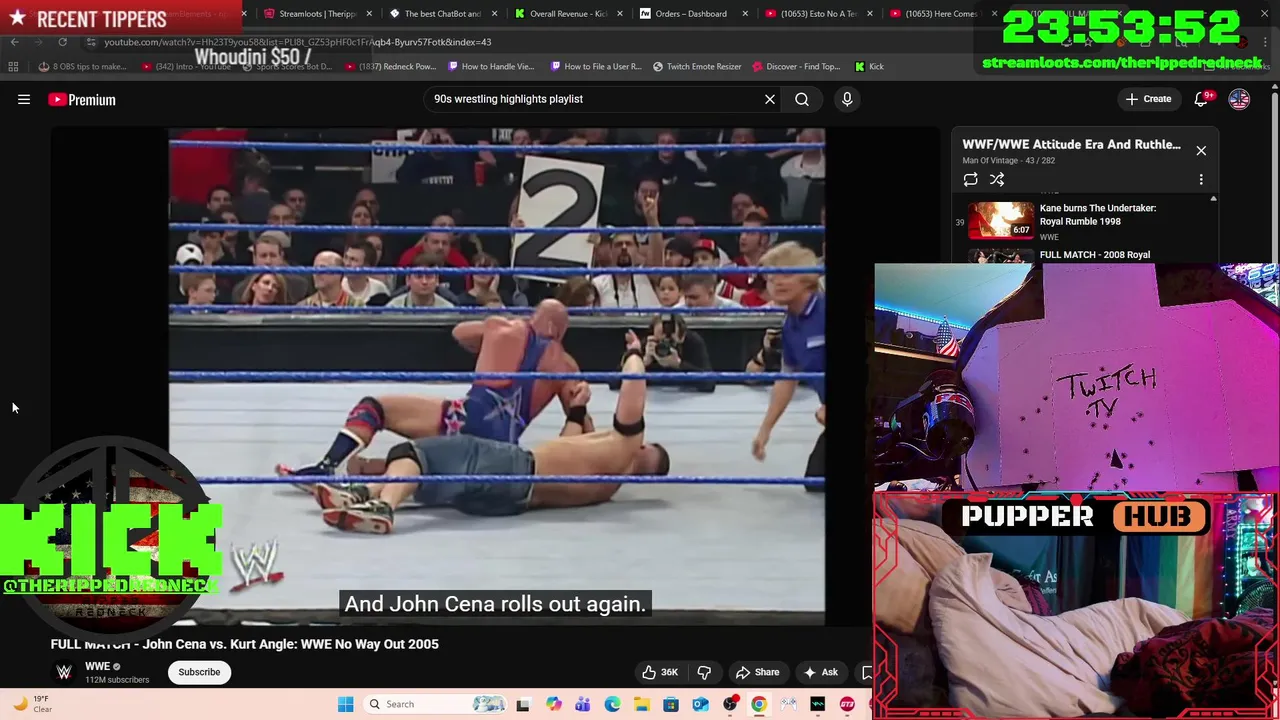This screenshot has height=720, width=1280.
Task: Open How to Handle Vie... bookmark
Action: pyautogui.click(x=491, y=66)
